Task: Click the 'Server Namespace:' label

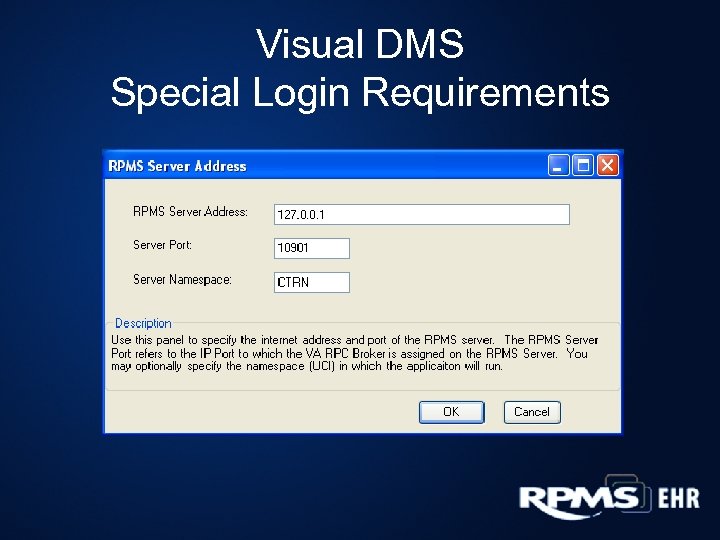Action: pyautogui.click(x=182, y=279)
